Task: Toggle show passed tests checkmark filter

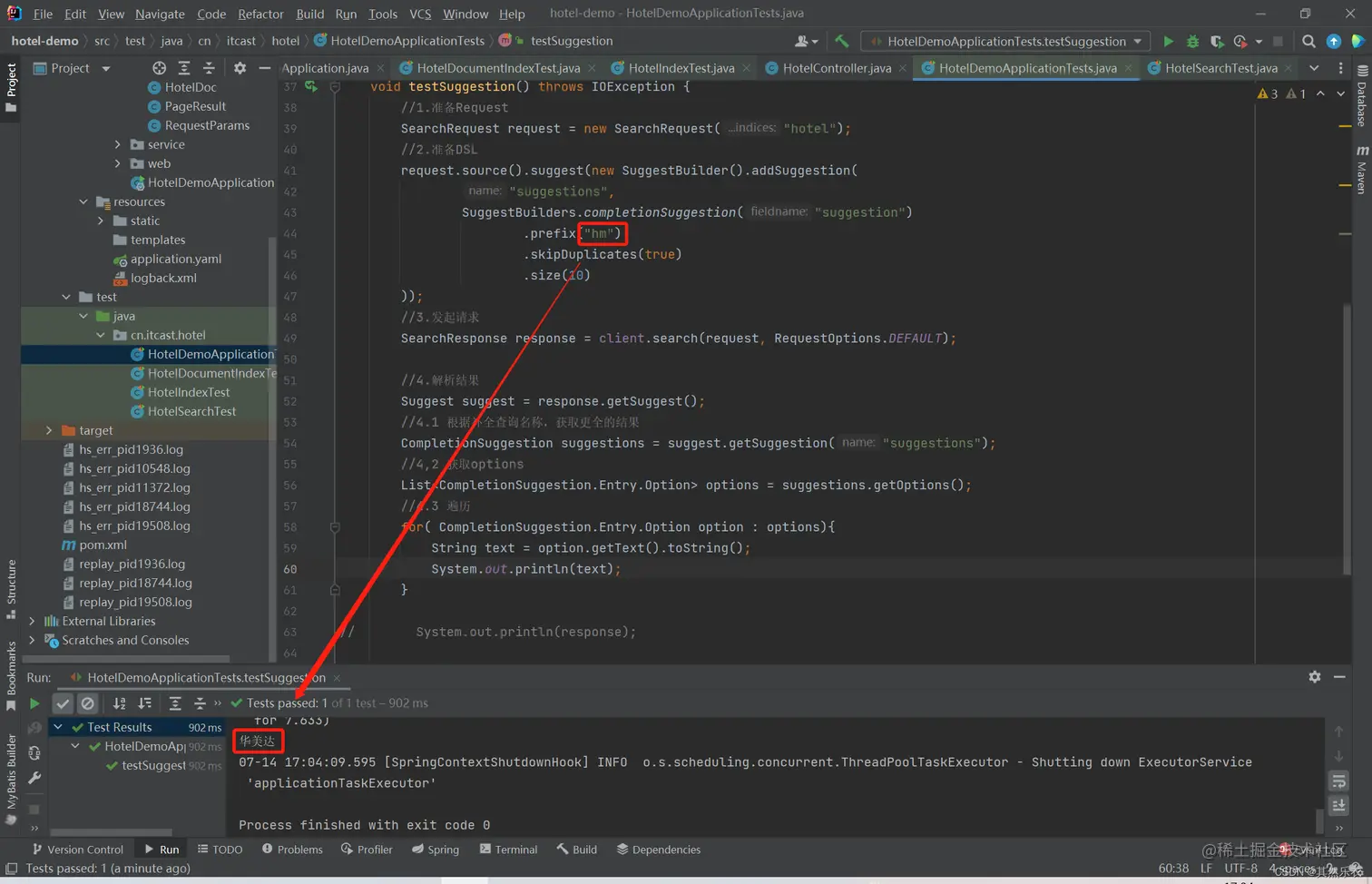Action: point(63,703)
